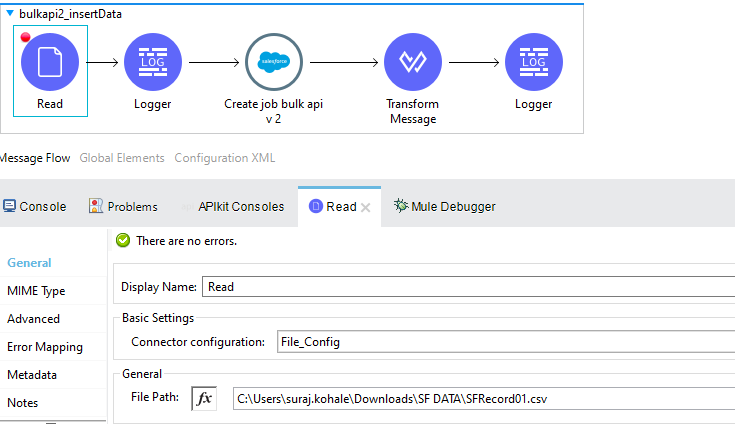Viewport: 735px width, 424px height.
Task: Select the Transform Message component icon
Action: click(x=412, y=61)
